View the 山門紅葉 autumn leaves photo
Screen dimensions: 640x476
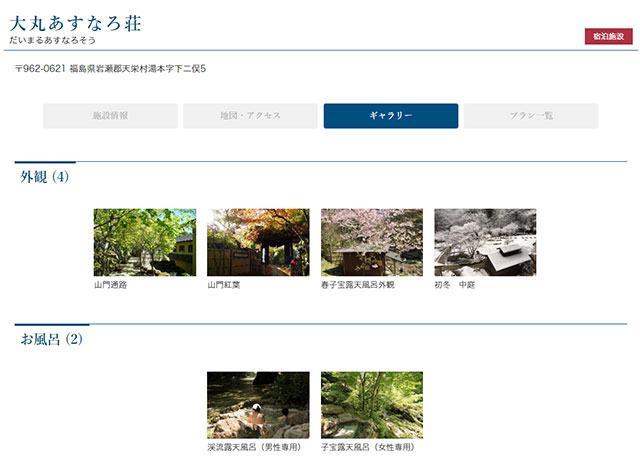258,242
